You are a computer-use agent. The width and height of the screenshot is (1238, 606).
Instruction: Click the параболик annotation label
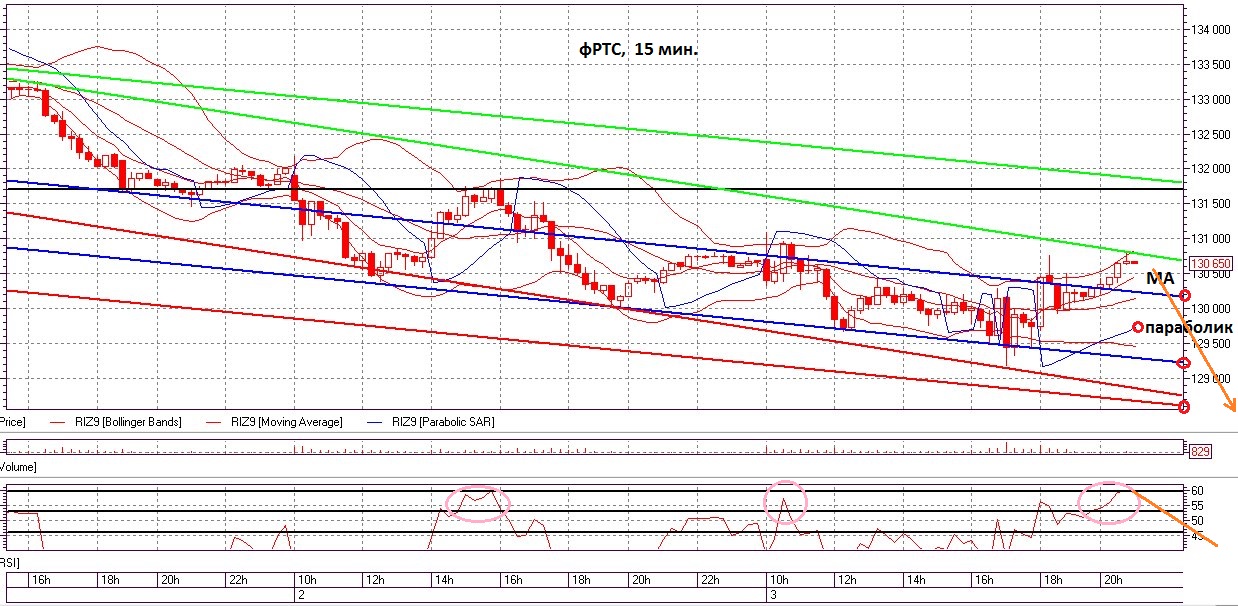(x=1189, y=327)
